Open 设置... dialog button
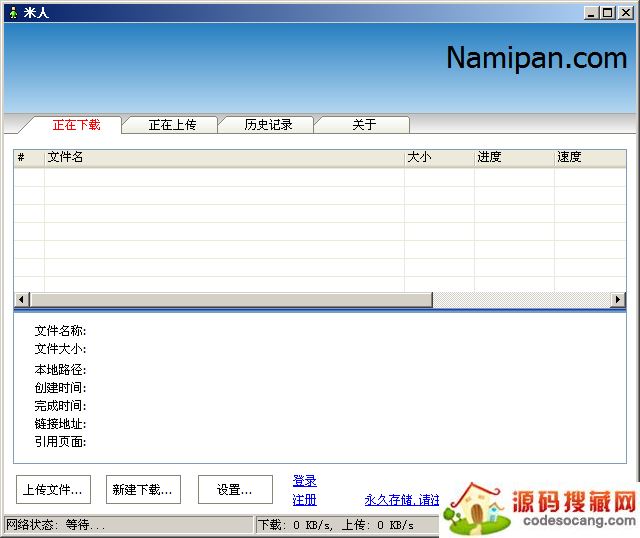 point(235,489)
